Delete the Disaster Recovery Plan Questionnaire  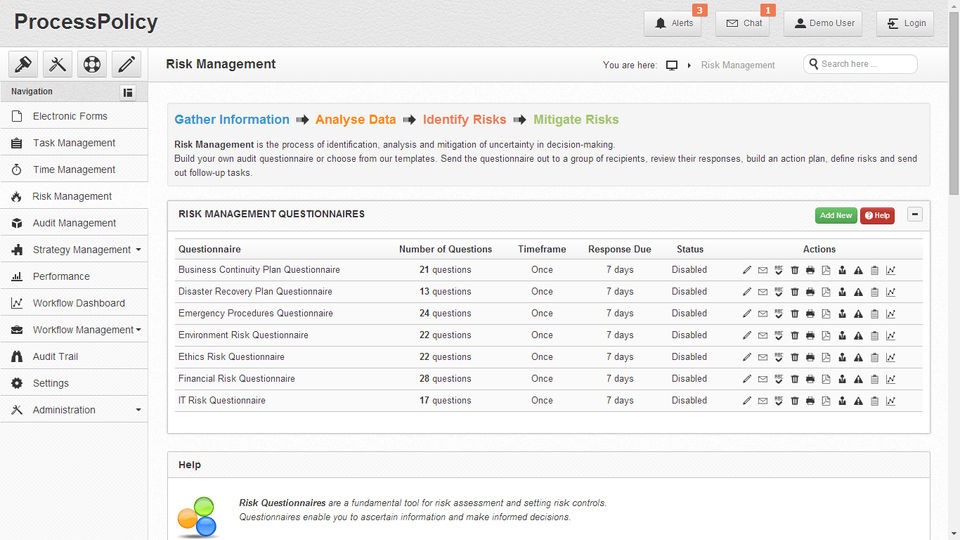point(795,292)
